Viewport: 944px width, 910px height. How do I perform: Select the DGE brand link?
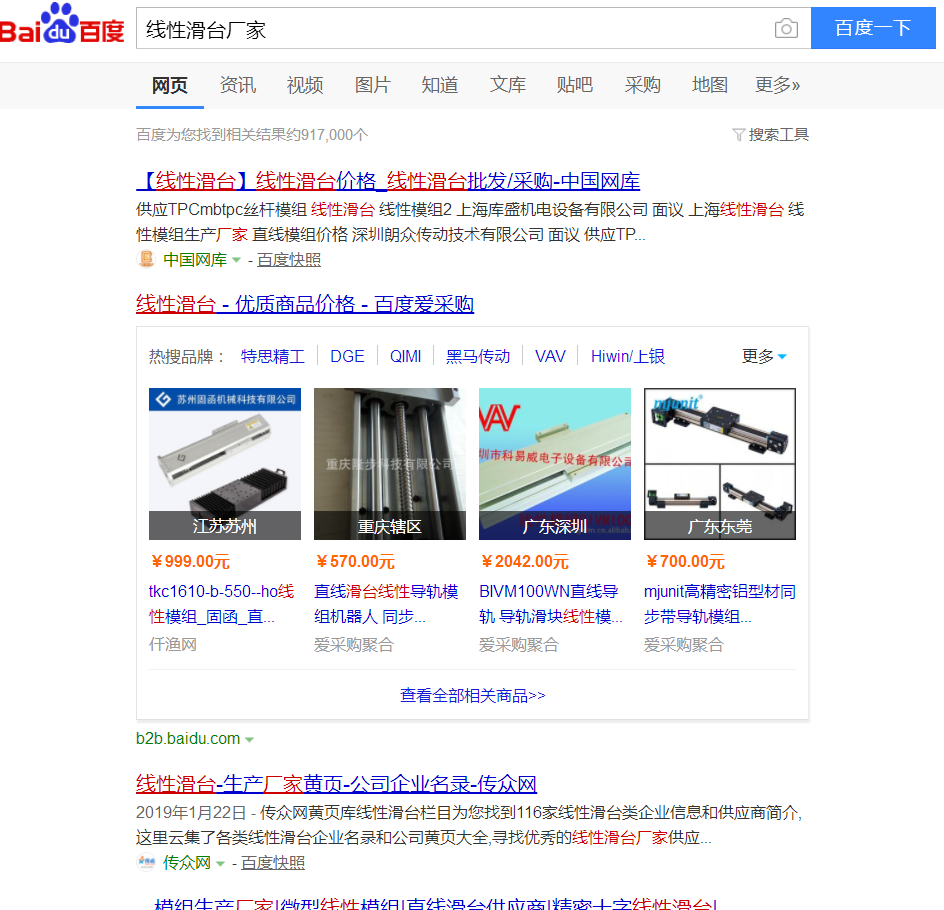(347, 356)
